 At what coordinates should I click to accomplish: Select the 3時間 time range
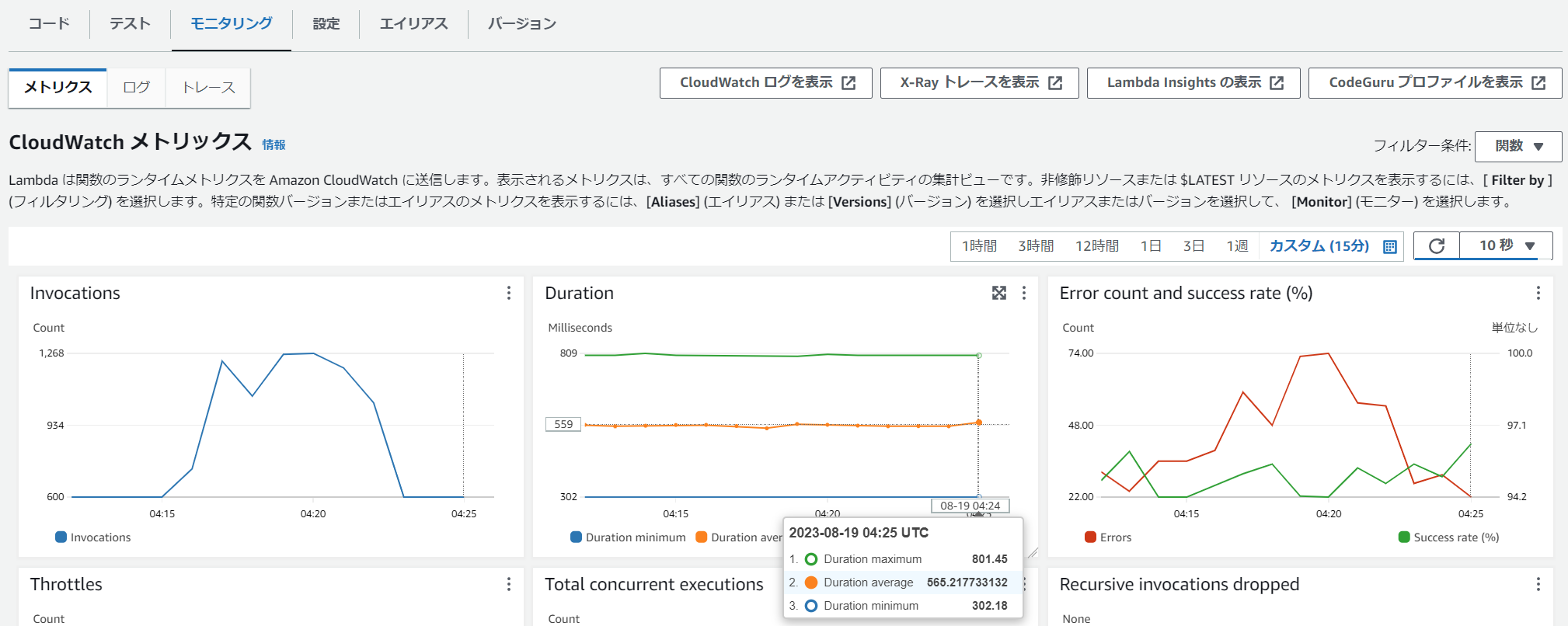[1036, 246]
